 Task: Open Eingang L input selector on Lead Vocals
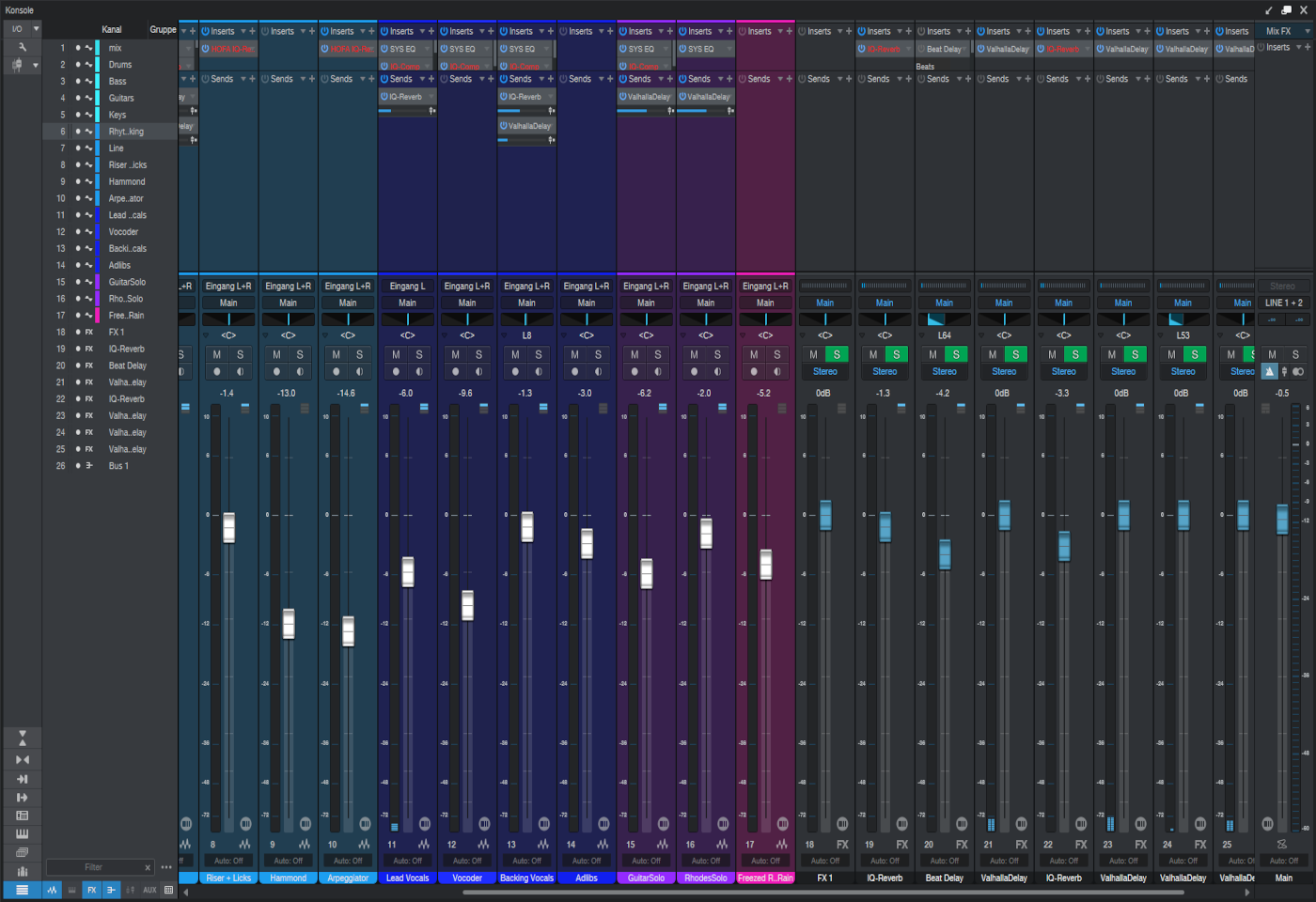pos(407,286)
